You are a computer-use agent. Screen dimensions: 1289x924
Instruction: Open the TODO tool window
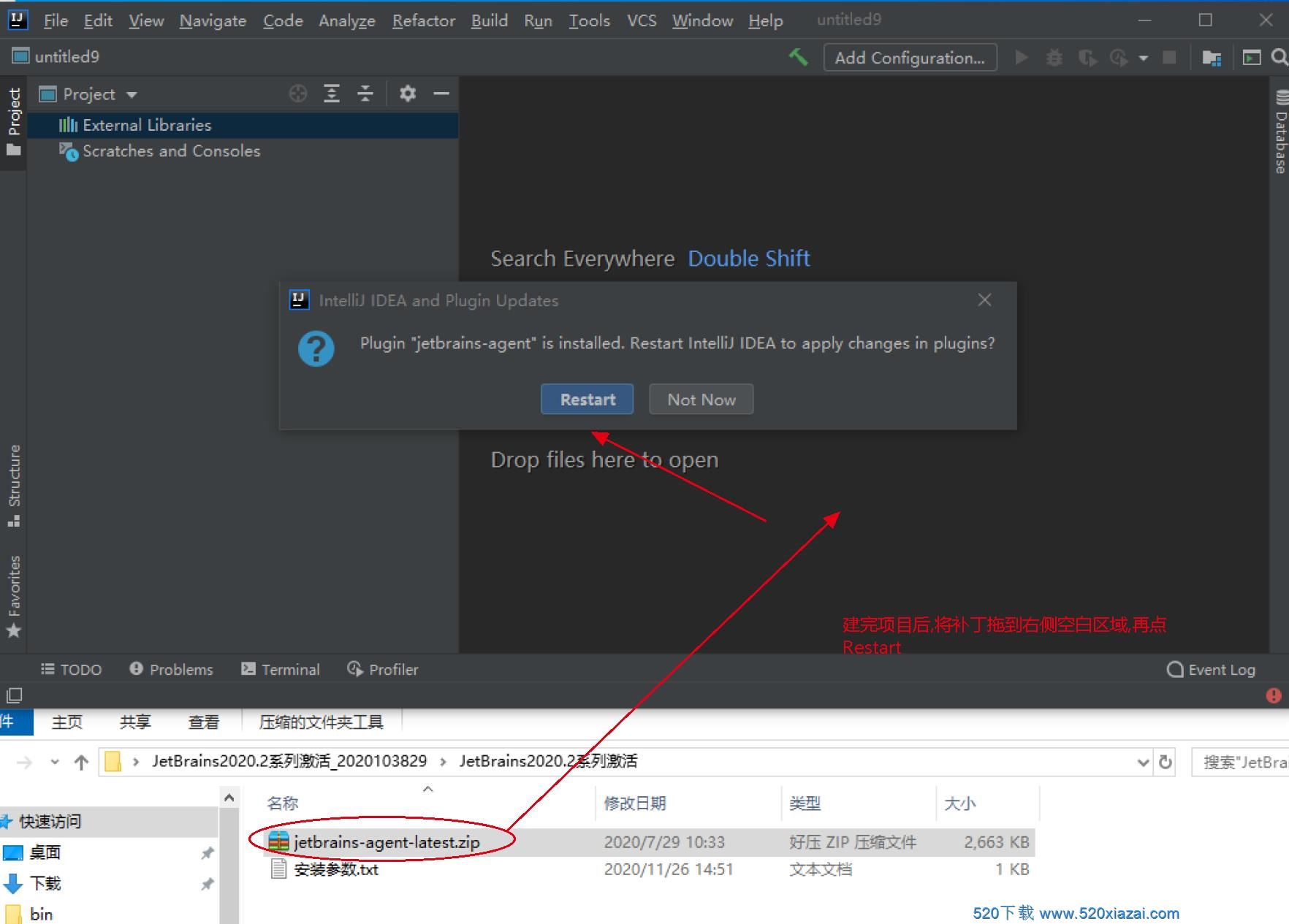coord(71,669)
